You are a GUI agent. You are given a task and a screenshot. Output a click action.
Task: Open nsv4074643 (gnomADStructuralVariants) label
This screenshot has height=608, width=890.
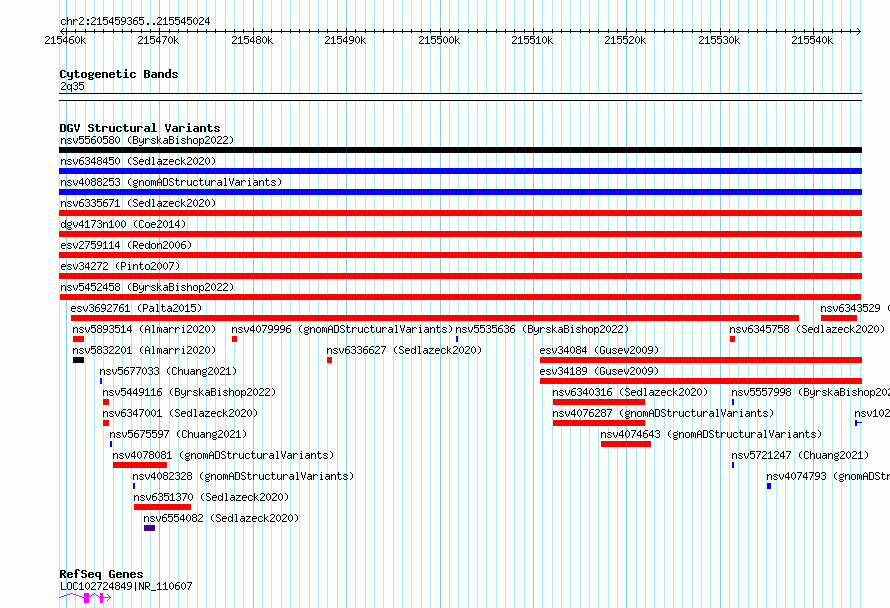click(x=711, y=434)
